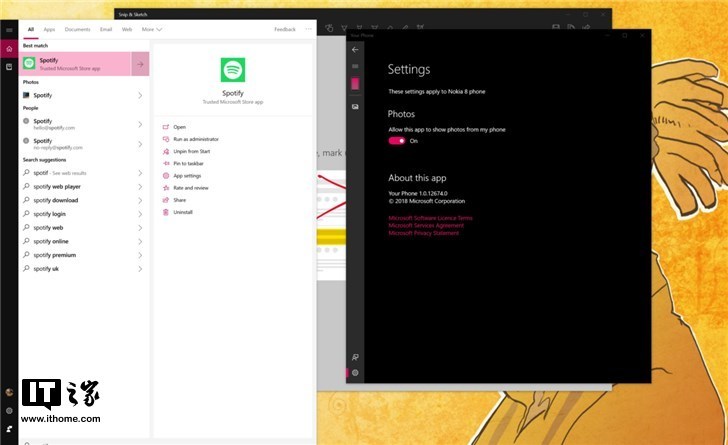Click the user avatar in search sidebar
The height and width of the screenshot is (445, 728).
click(x=9, y=393)
